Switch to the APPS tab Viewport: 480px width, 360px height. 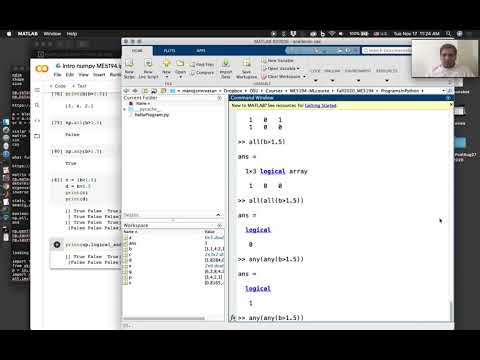pos(201,51)
